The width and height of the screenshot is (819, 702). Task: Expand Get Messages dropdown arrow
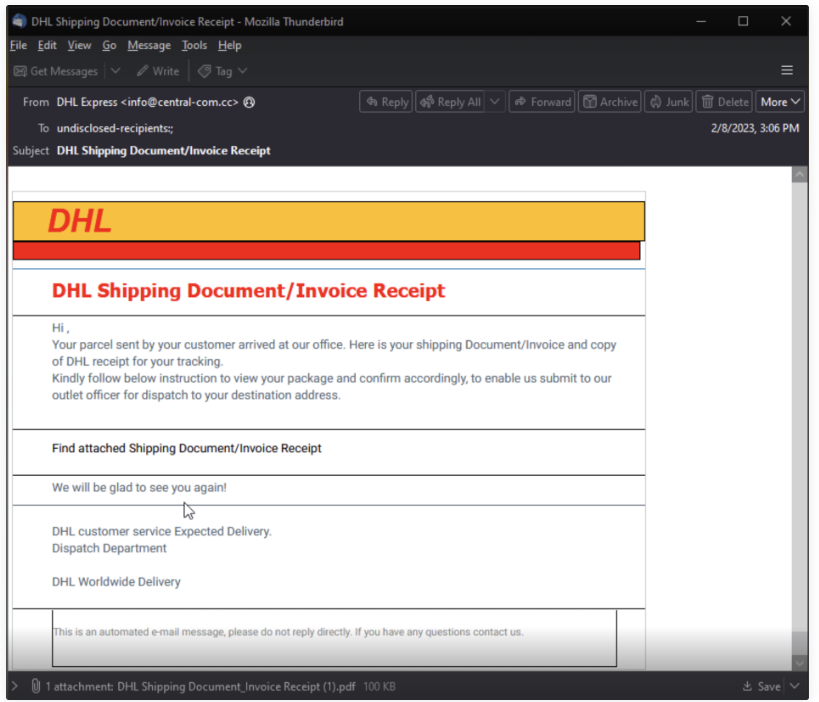[115, 71]
